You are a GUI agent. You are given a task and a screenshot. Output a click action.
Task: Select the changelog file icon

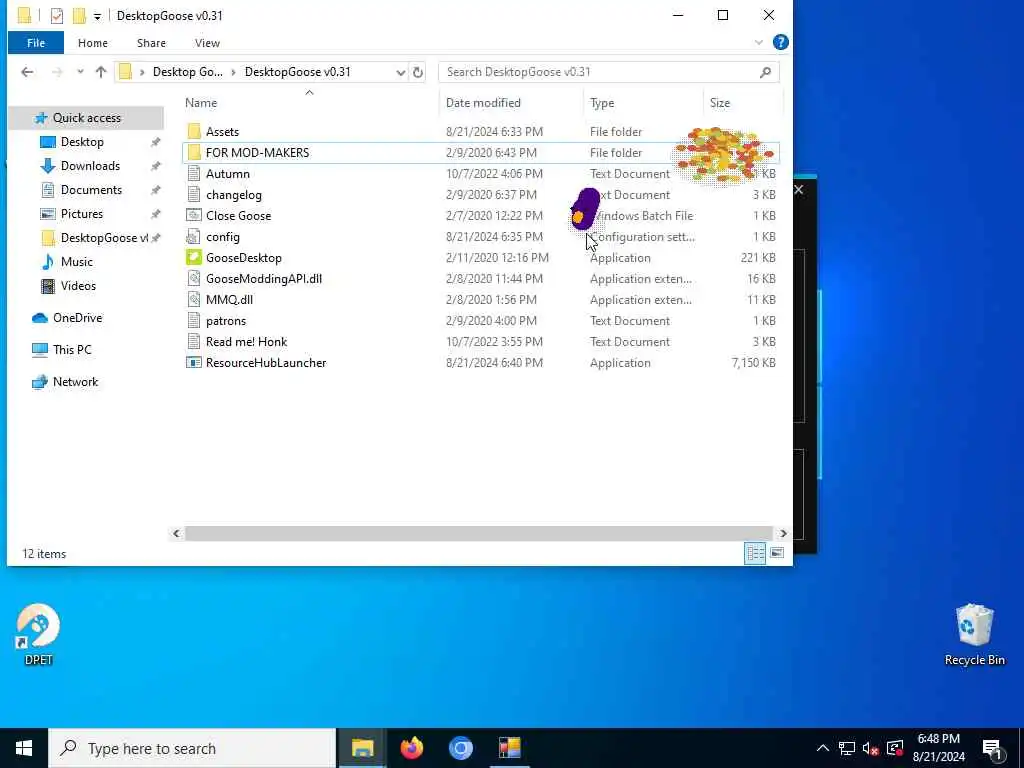[194, 195]
